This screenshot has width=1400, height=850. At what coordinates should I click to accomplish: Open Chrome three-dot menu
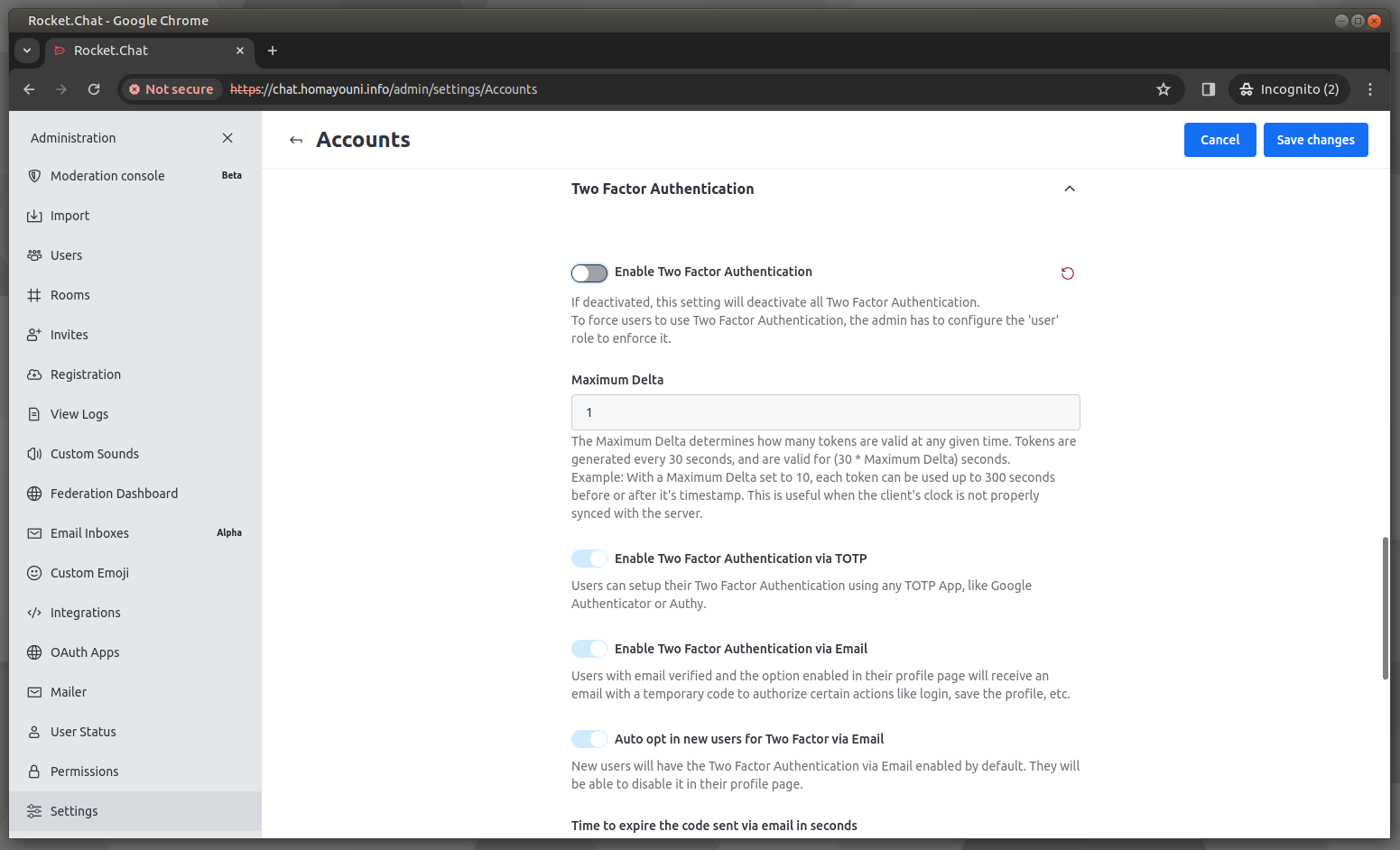1370,89
